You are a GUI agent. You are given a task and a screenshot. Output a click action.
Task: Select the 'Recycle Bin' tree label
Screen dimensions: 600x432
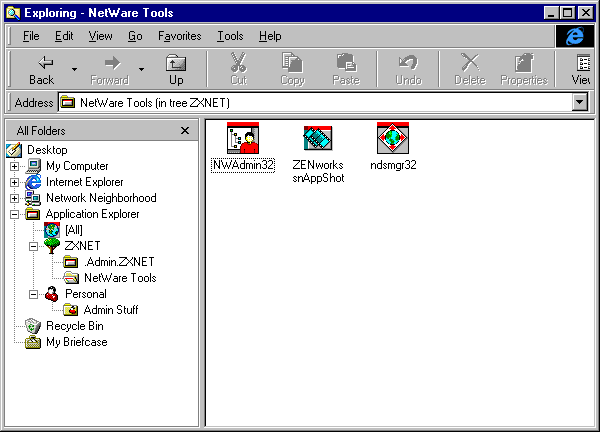coord(75,326)
